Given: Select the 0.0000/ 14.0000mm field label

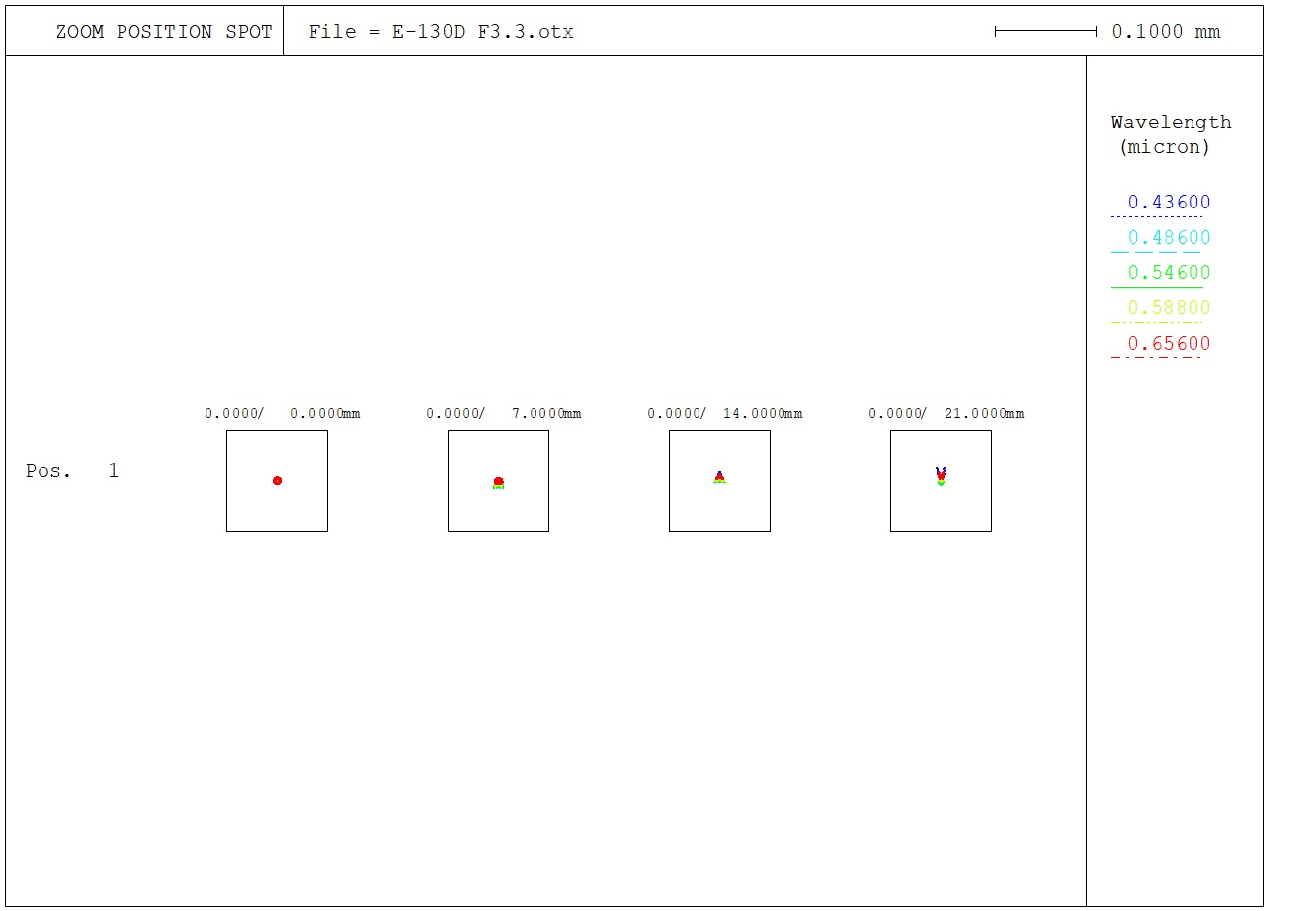Looking at the screenshot, I should click(x=725, y=414).
